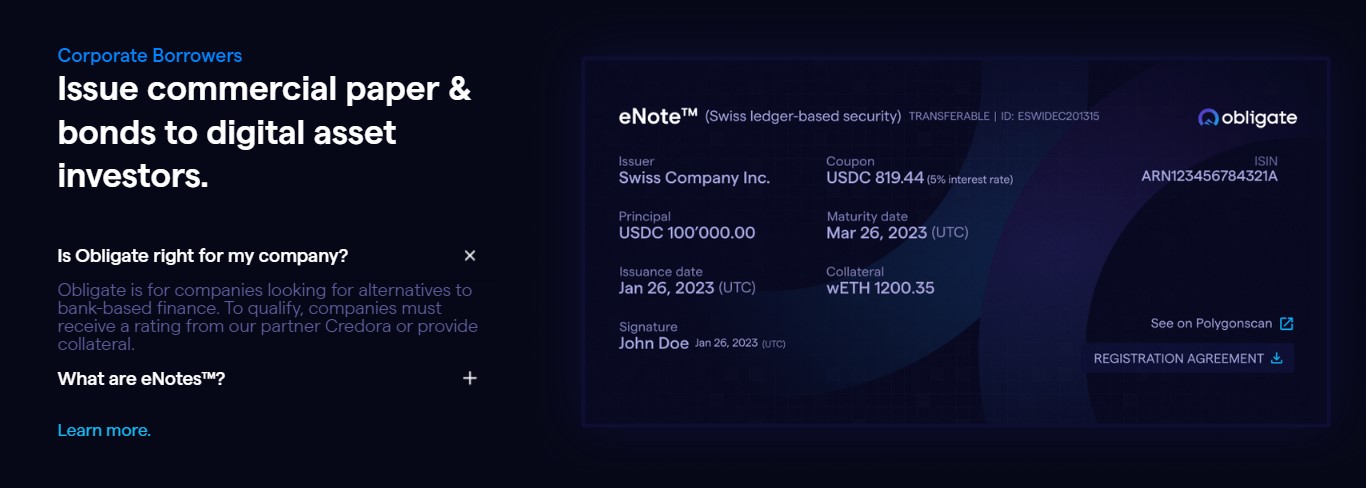Click the external-link icon beside Polygonscan
Image resolution: width=1366 pixels, height=488 pixels.
[1287, 323]
